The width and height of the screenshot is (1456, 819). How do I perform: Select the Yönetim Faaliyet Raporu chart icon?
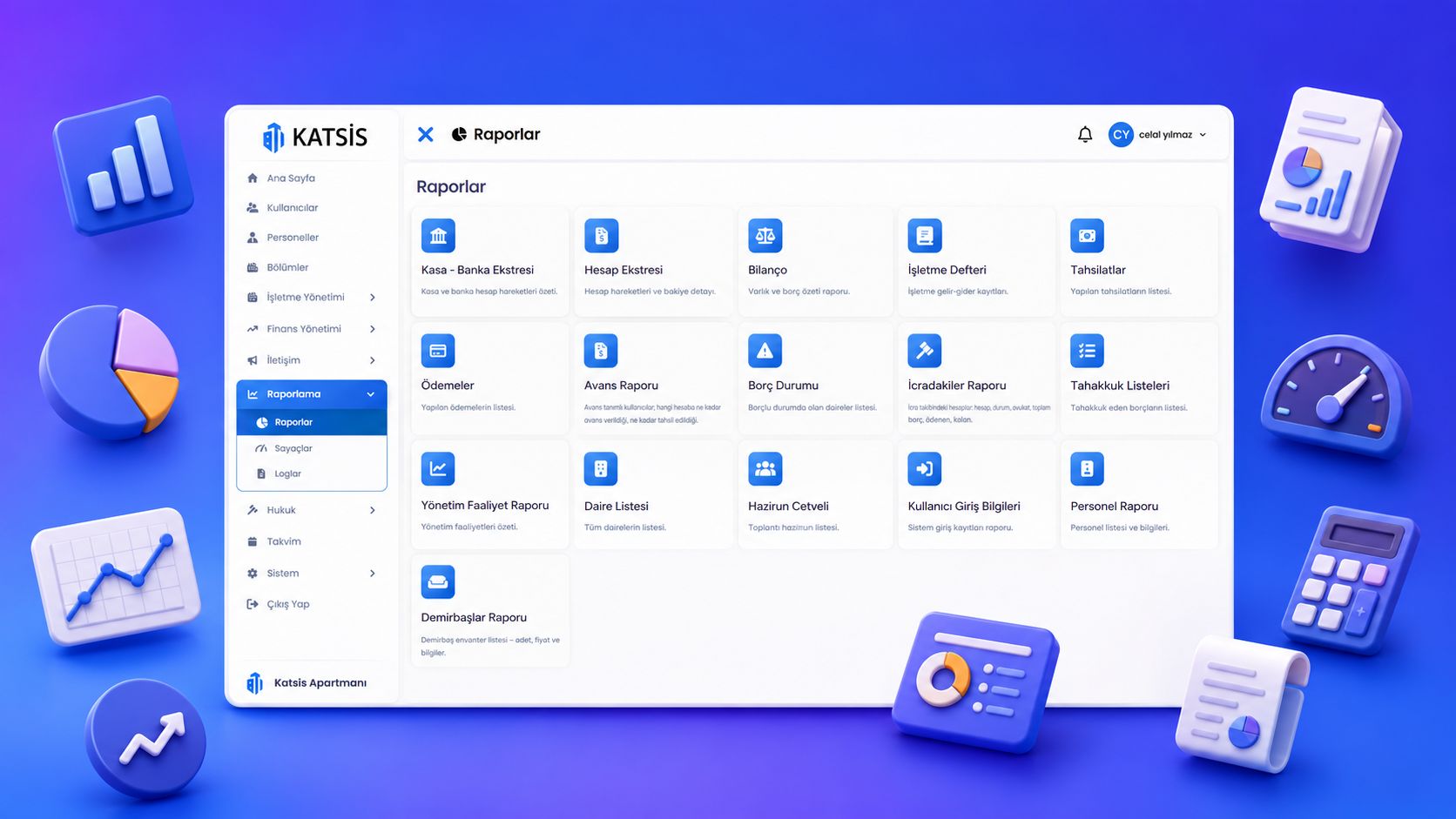[x=438, y=468]
